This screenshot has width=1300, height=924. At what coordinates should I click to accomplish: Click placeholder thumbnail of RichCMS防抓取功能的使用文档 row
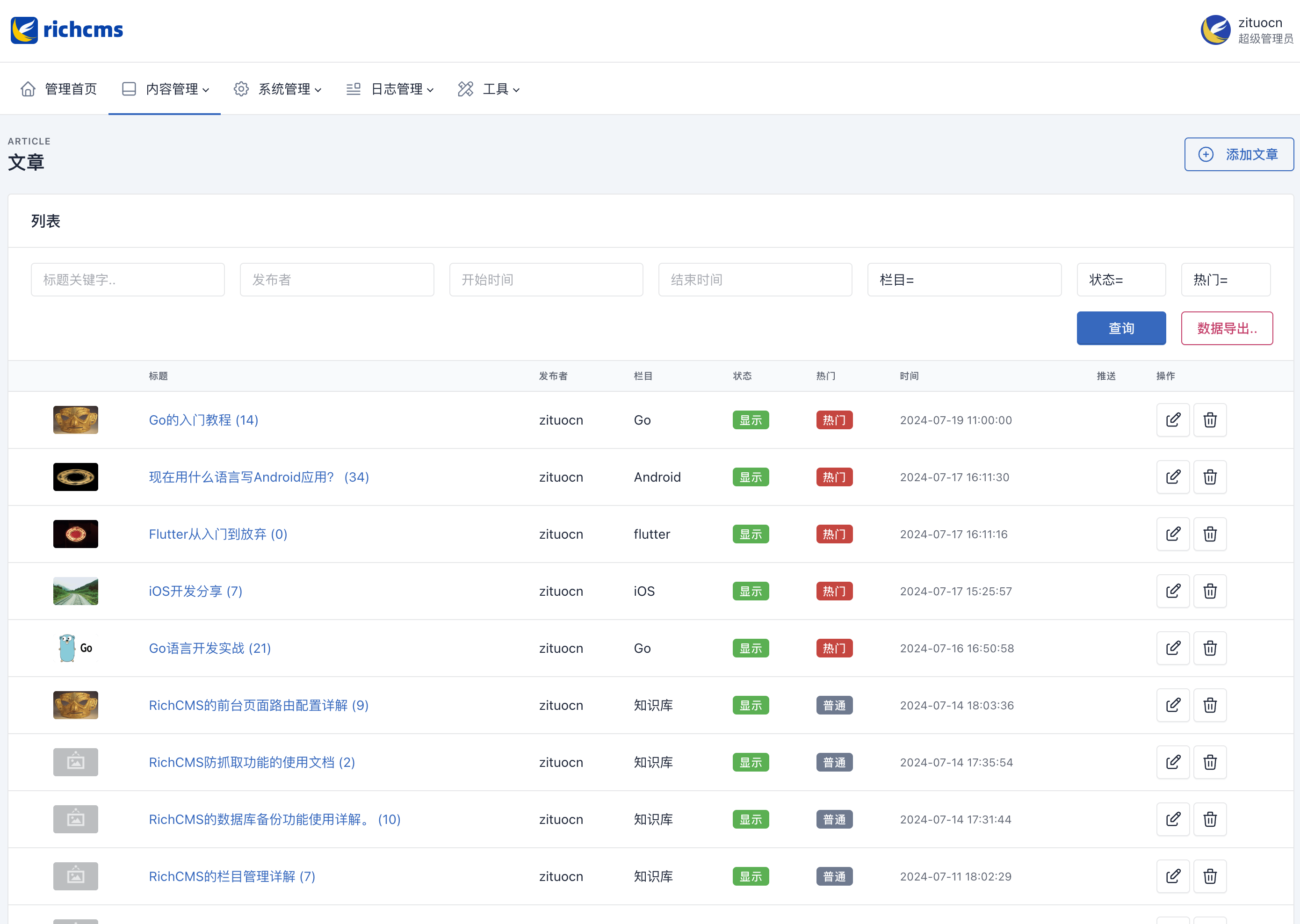click(76, 762)
